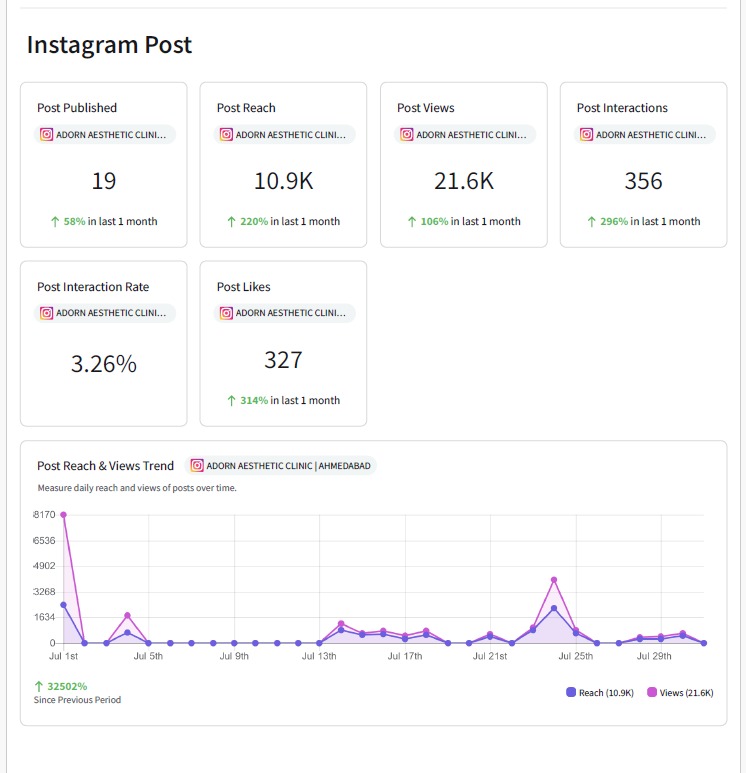
Task: Click Instagram icon in Post Published card
Action: [x=46, y=135]
